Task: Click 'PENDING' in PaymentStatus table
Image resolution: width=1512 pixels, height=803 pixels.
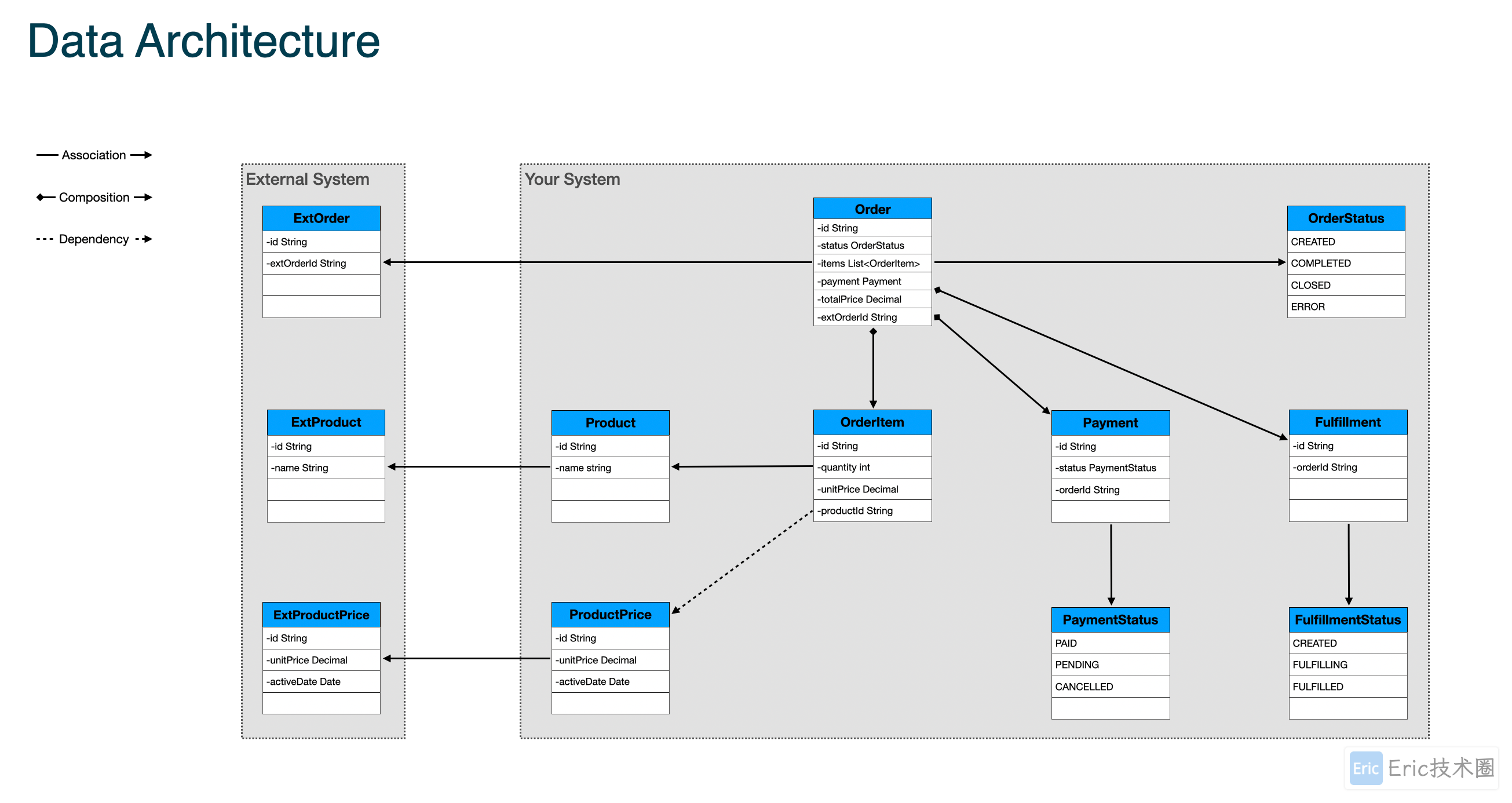Action: pyautogui.click(x=1111, y=665)
